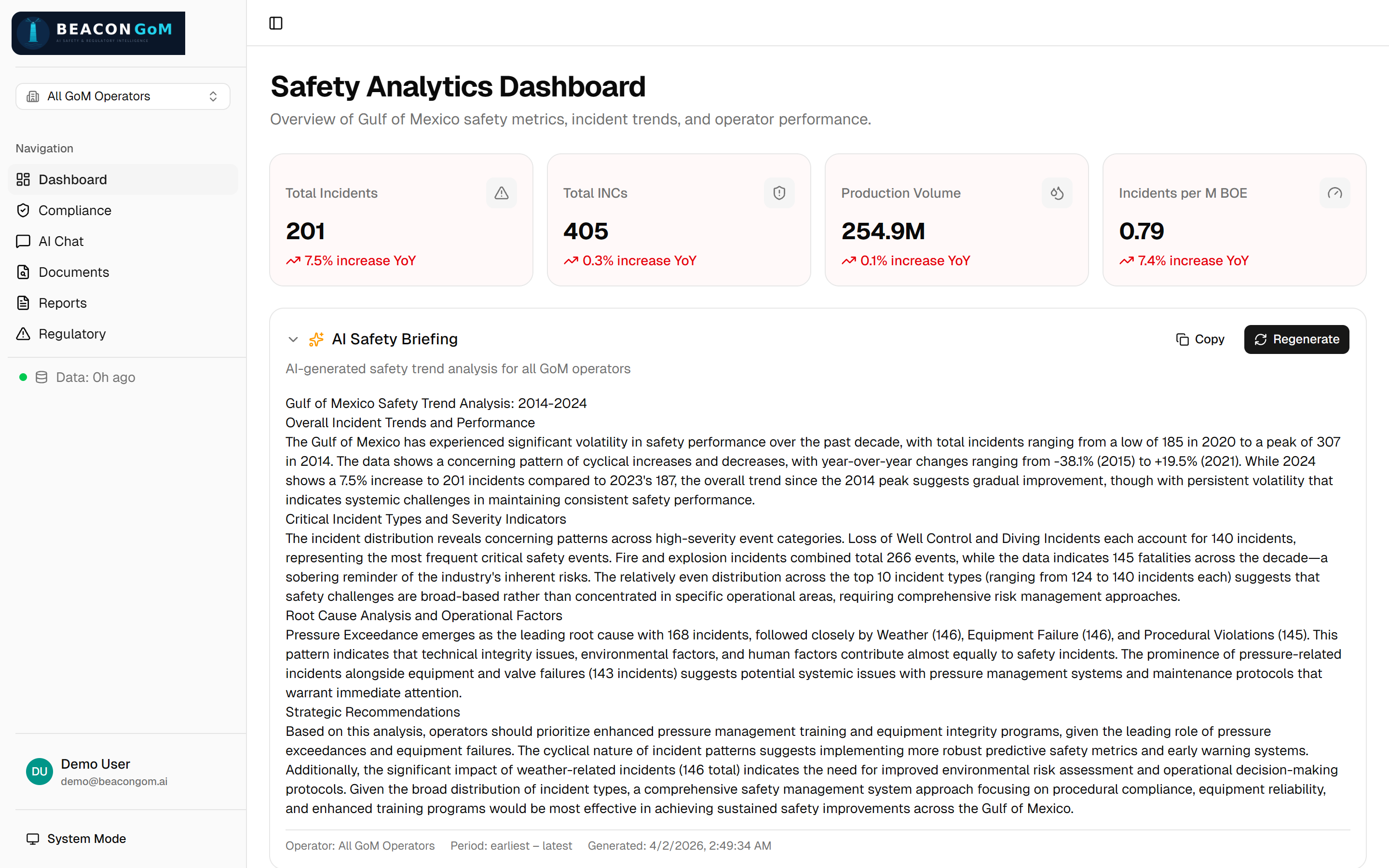Viewport: 1389px width, 868px height.
Task: Open AI Chat via its speech bubble icon
Action: (x=23, y=241)
